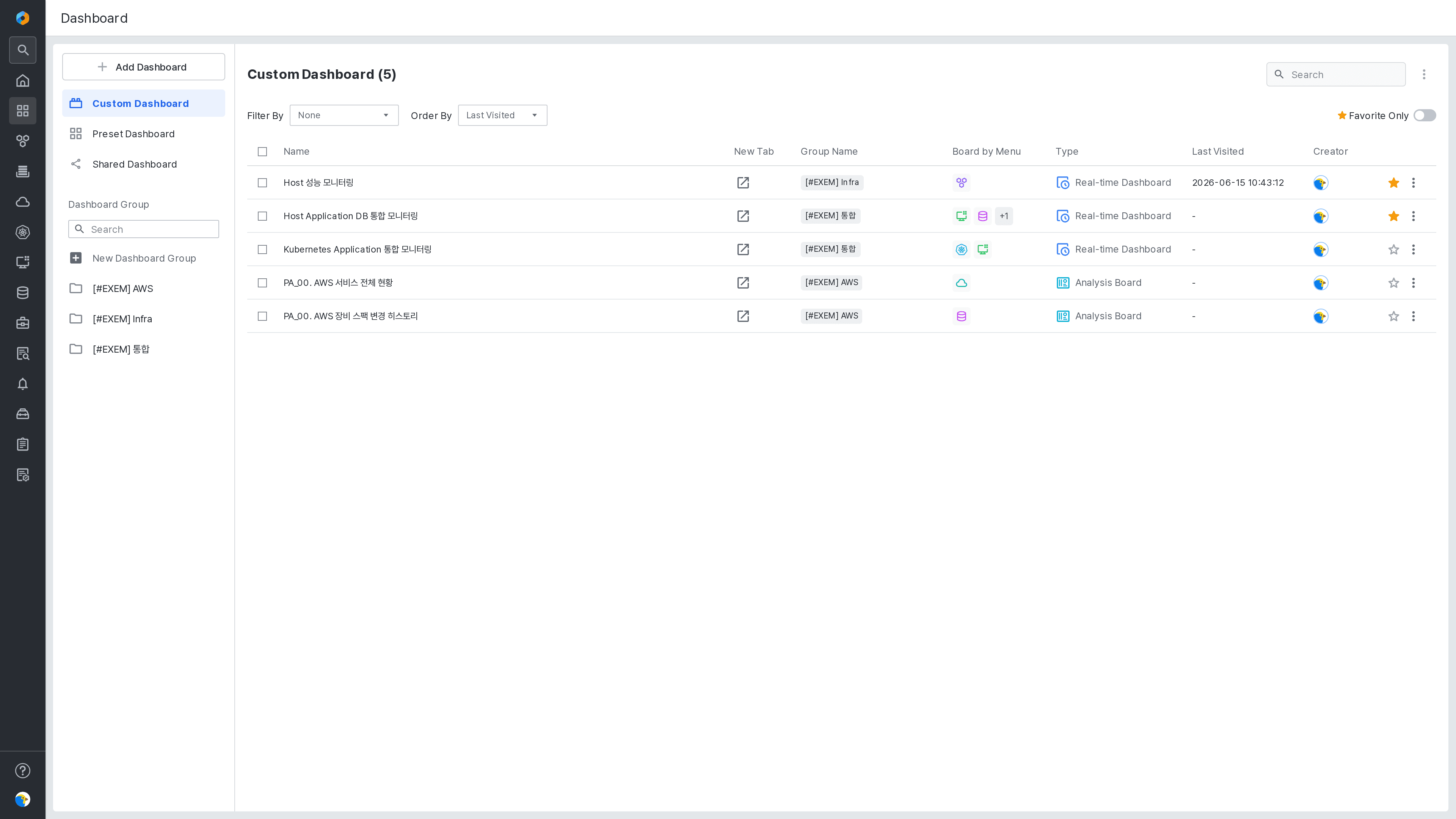Open the Cloud icon in the sidebar
Image resolution: width=1456 pixels, height=819 pixels.
pos(23,202)
